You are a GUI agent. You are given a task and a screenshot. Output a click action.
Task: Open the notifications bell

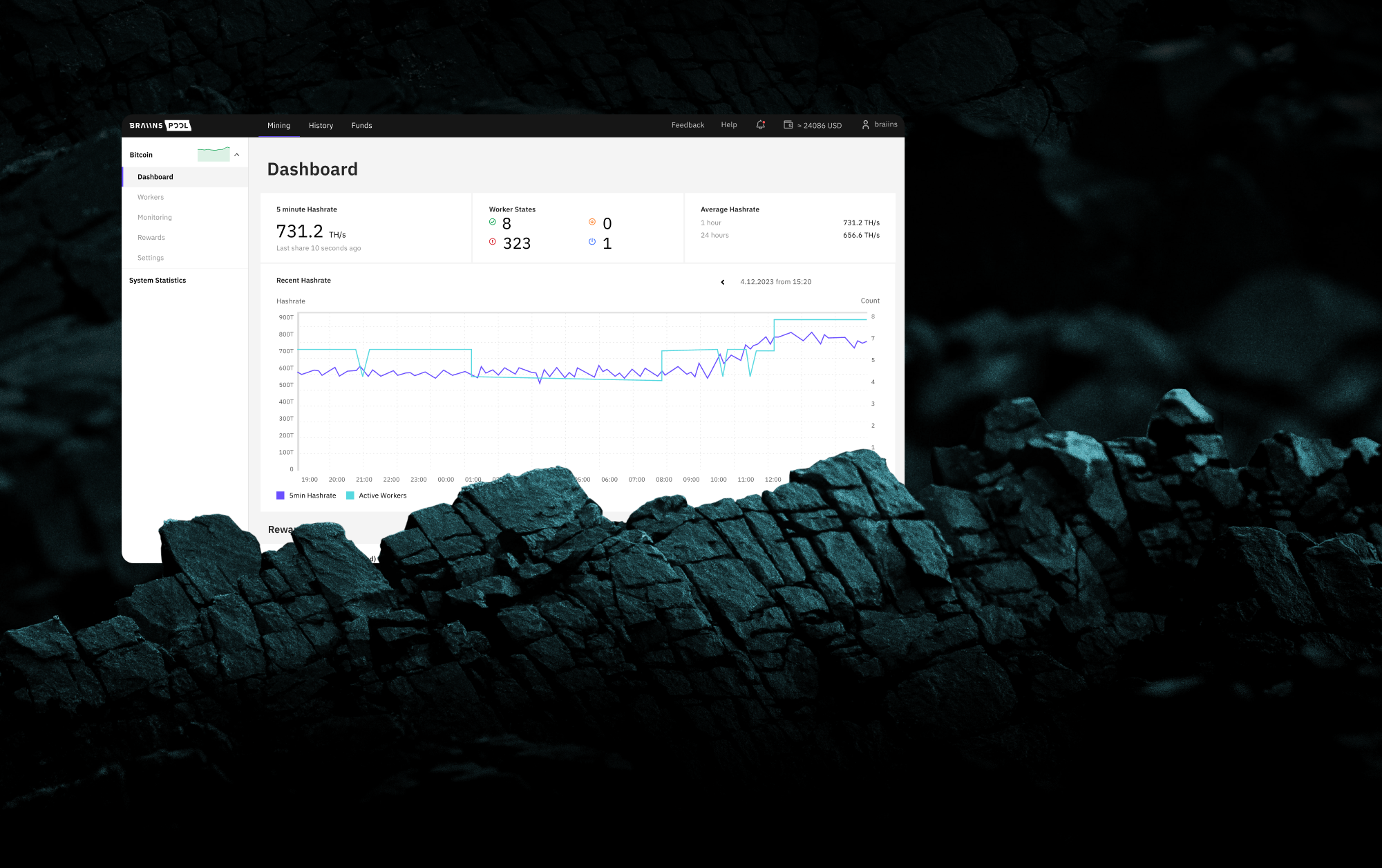pos(760,125)
